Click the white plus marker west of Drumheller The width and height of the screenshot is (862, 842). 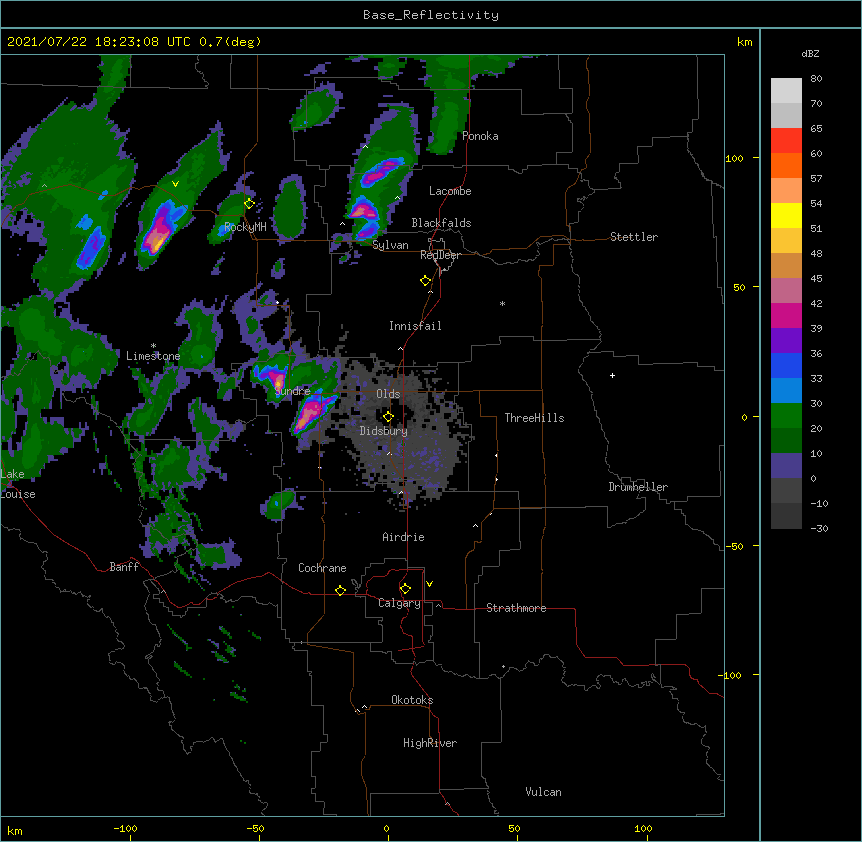click(612, 375)
